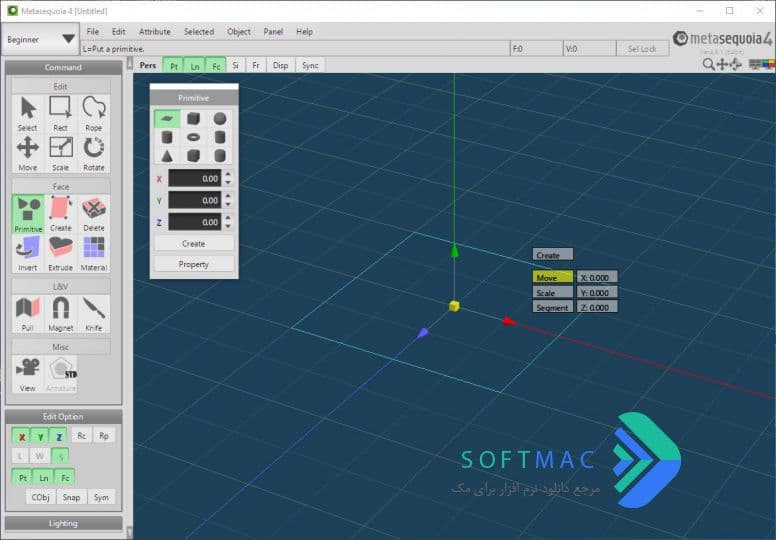776x540 pixels.
Task: Open the Selected menu
Action: tap(199, 32)
